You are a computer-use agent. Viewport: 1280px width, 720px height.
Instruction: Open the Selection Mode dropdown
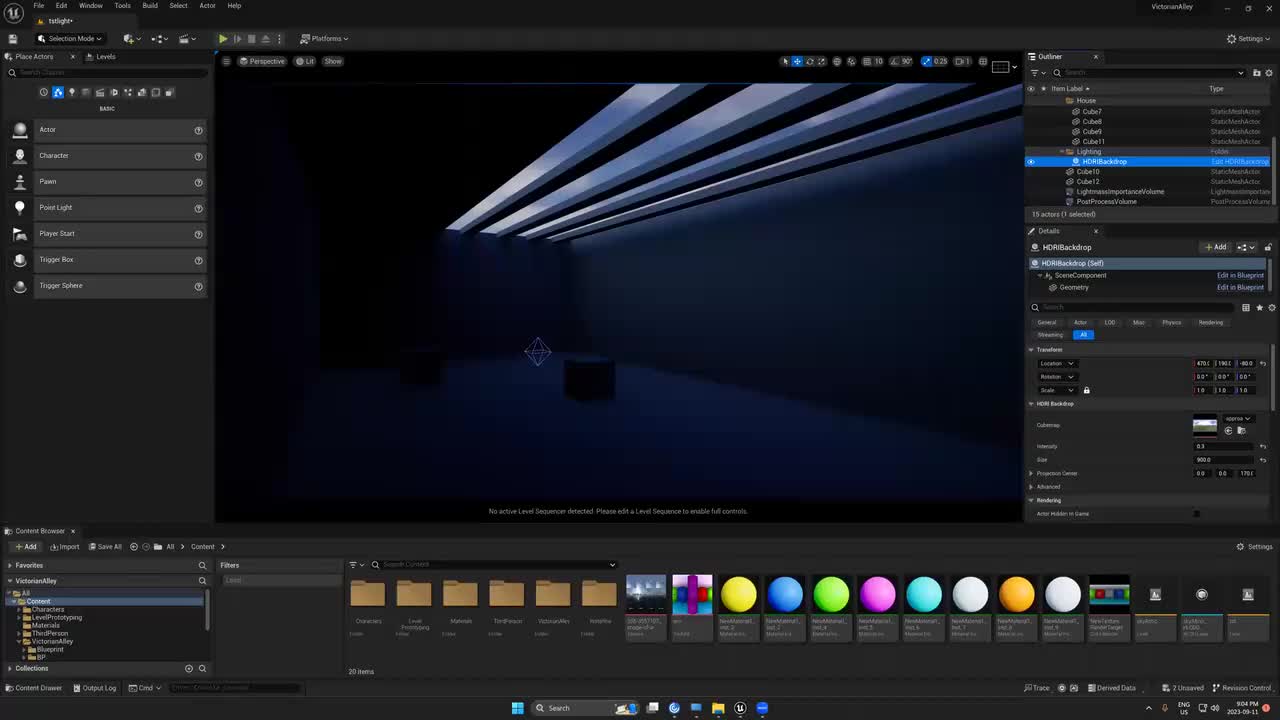click(x=70, y=38)
